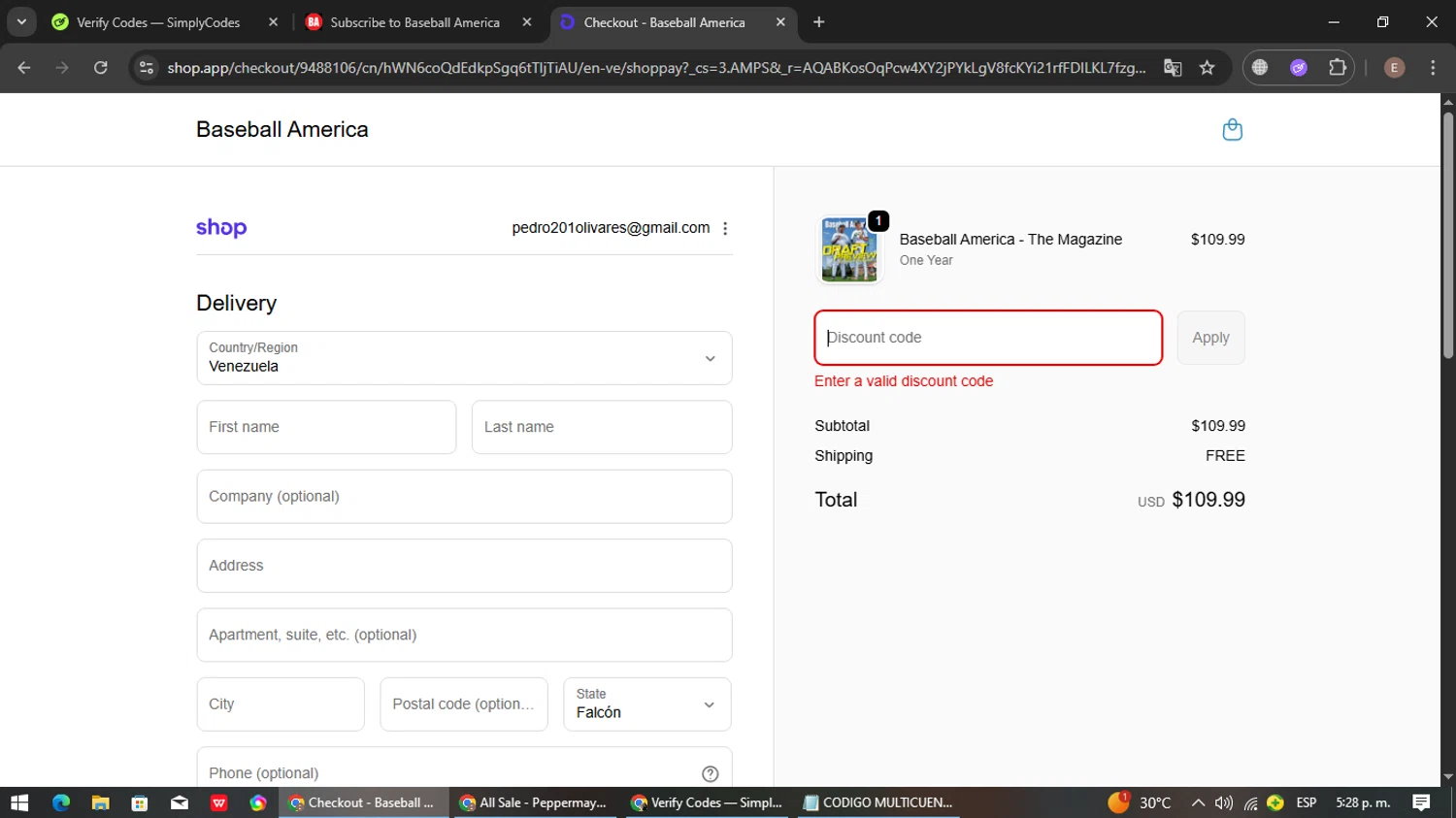
Task: Click the City field
Action: click(281, 704)
